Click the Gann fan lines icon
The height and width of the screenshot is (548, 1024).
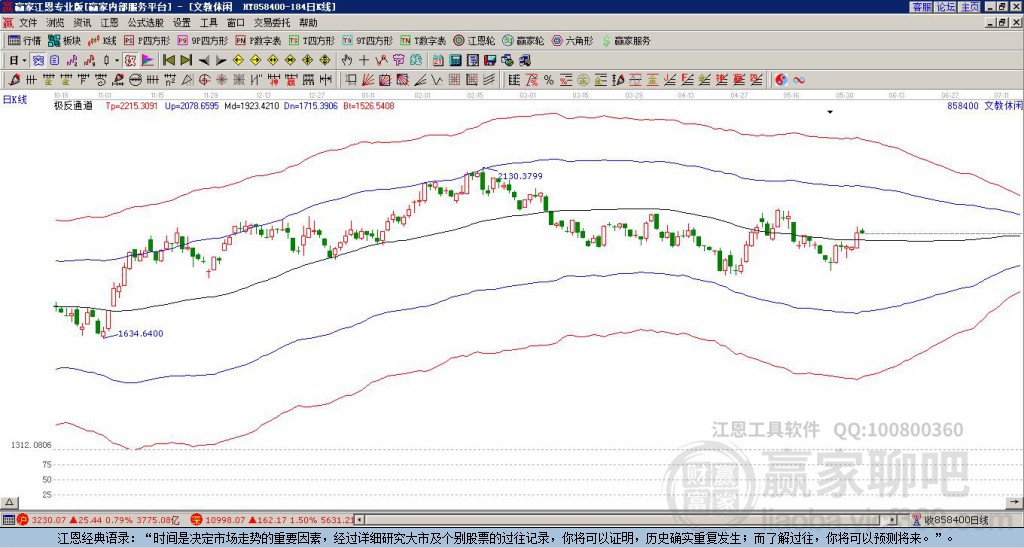368,80
